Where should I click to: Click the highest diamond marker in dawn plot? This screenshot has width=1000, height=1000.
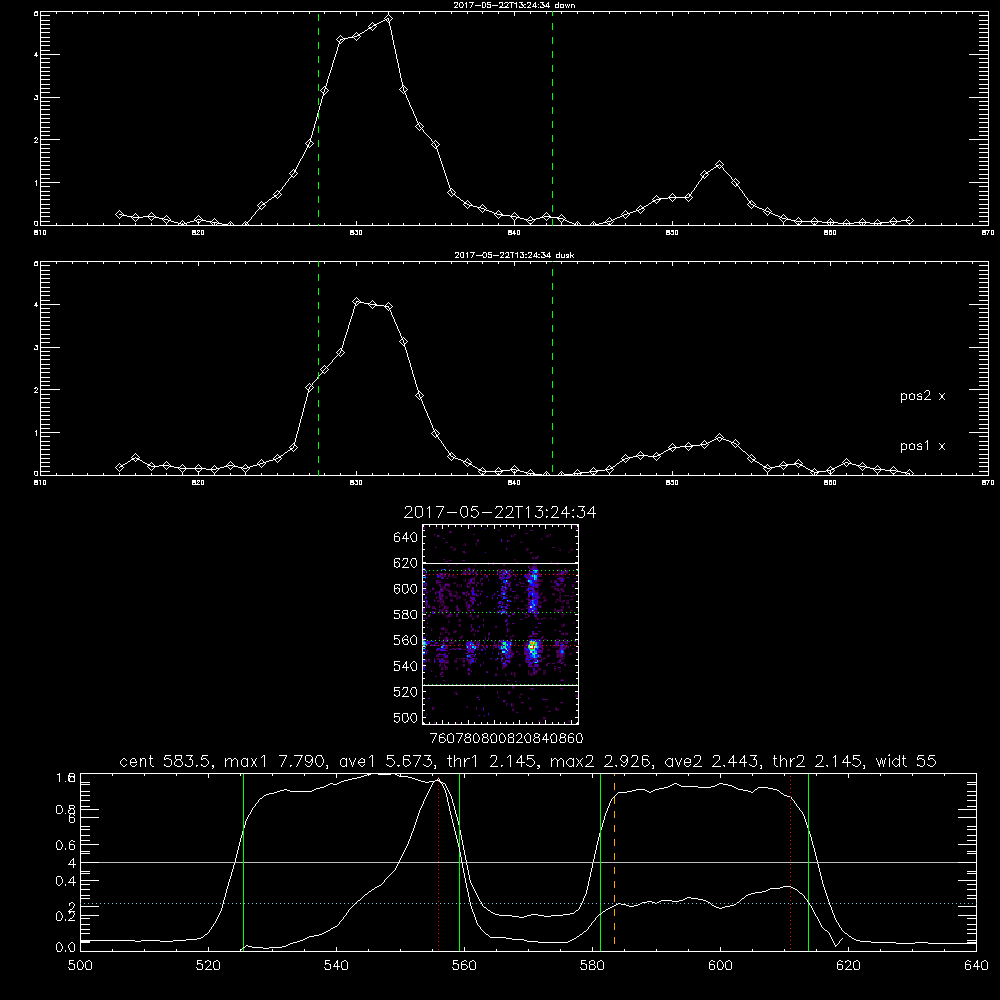(x=388, y=18)
